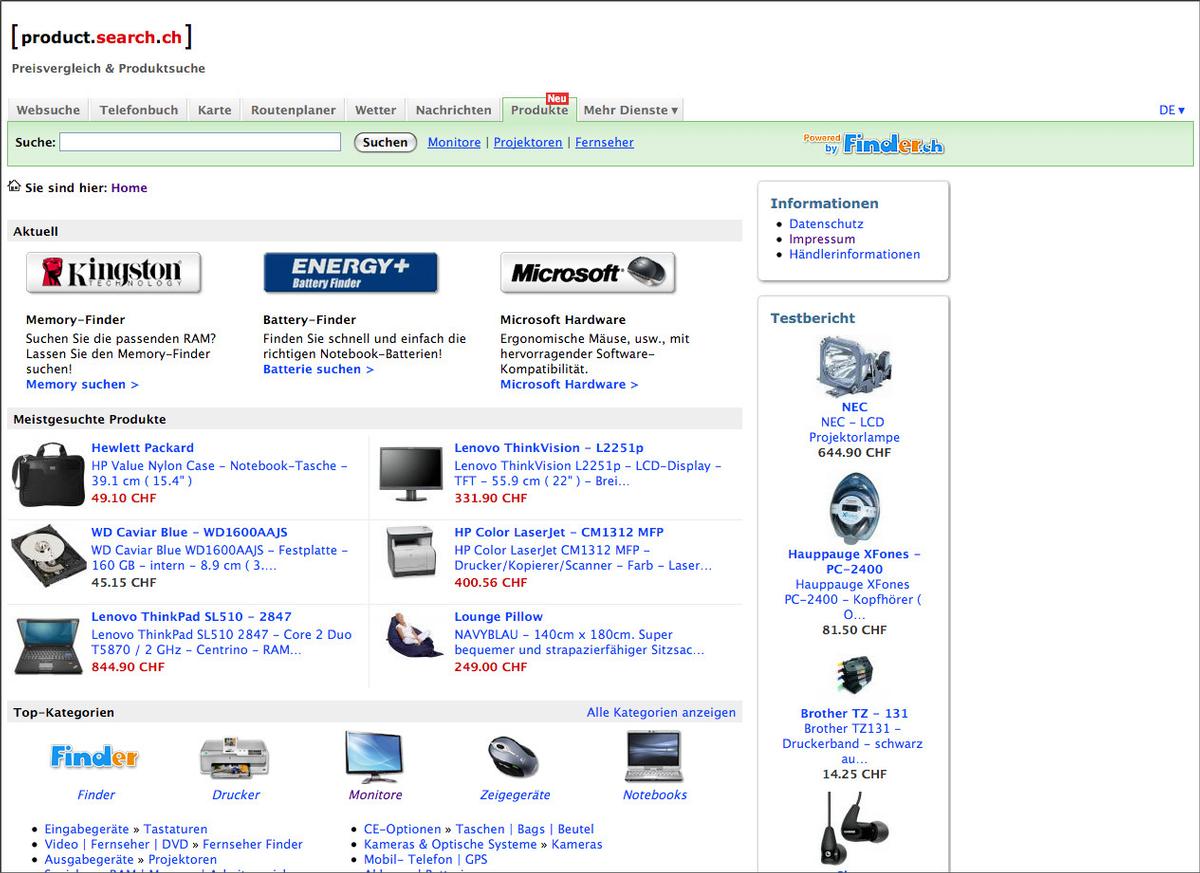Viewport: 1200px width, 873px height.
Task: Click the Drucker printer category icon
Action: 235,758
